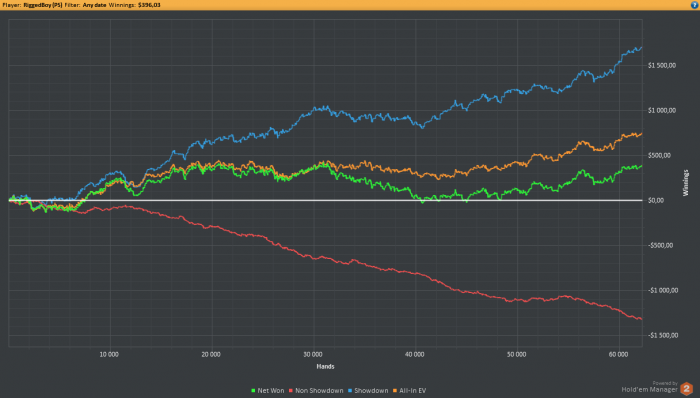This screenshot has width=700, height=398.
Task: Click the Winnings y-axis title
Action: pos(686,183)
